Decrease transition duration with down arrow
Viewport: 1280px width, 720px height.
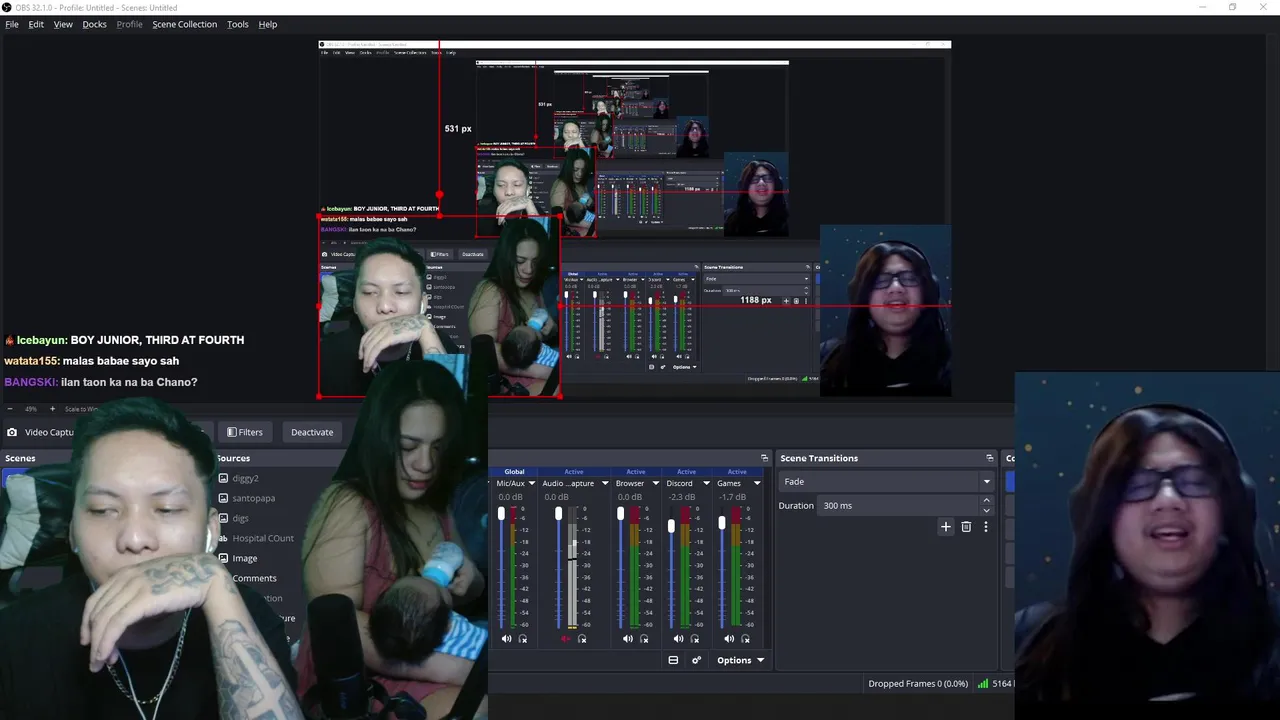[x=986, y=510]
